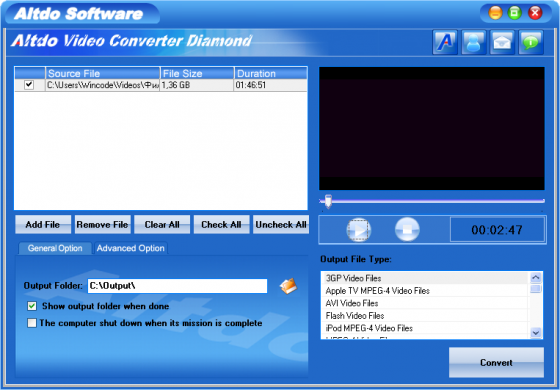The height and width of the screenshot is (390, 560).
Task: Stop the video preview playback
Action: tap(407, 230)
